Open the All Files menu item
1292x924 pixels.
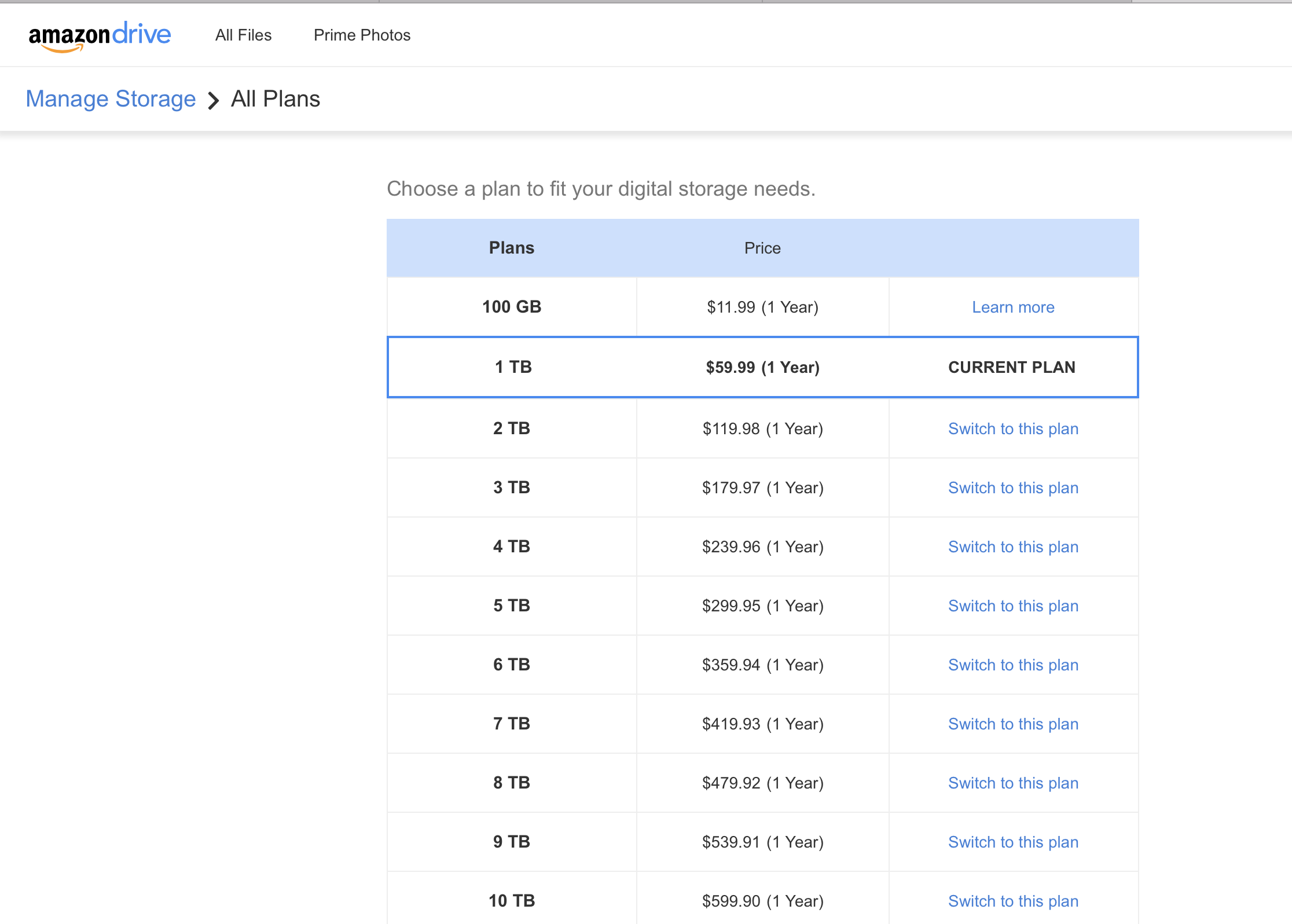pos(243,35)
